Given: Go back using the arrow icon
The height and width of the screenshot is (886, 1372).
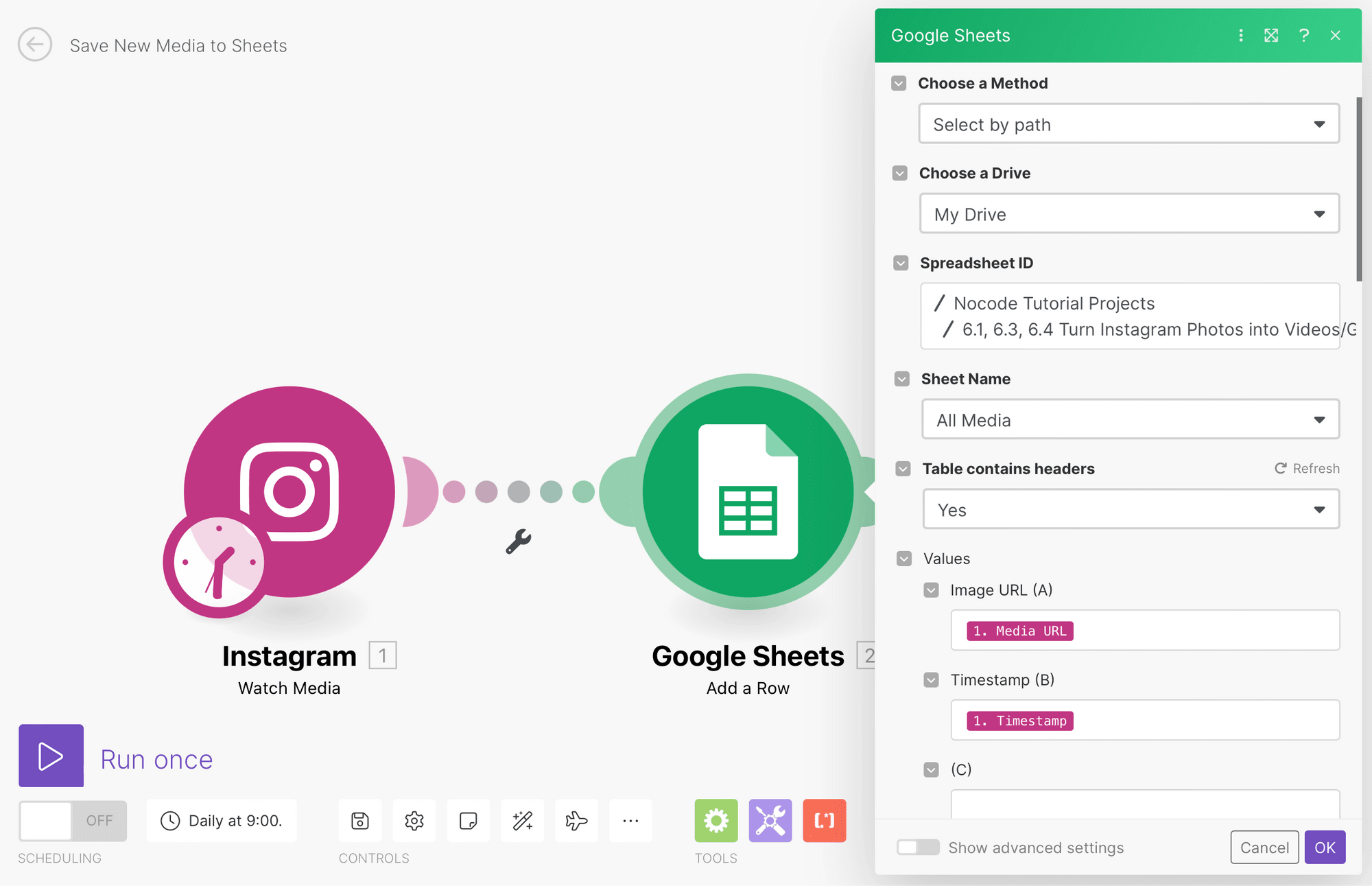Looking at the screenshot, I should click(35, 45).
